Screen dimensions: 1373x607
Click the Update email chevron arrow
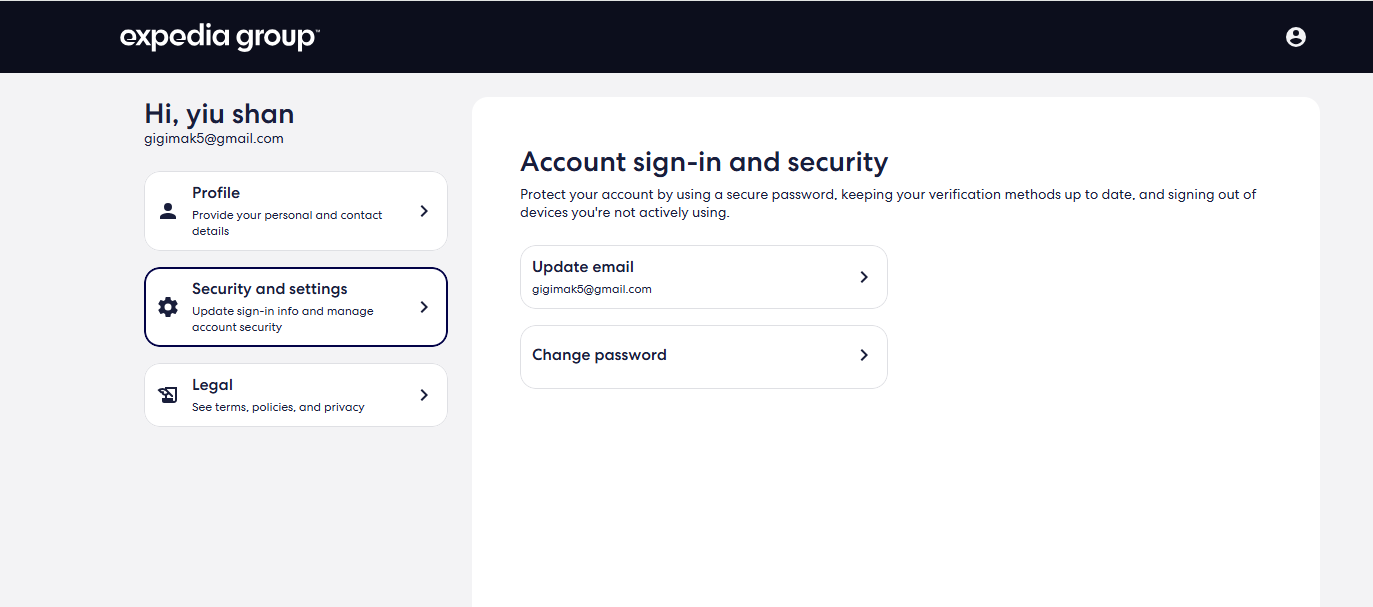point(864,277)
